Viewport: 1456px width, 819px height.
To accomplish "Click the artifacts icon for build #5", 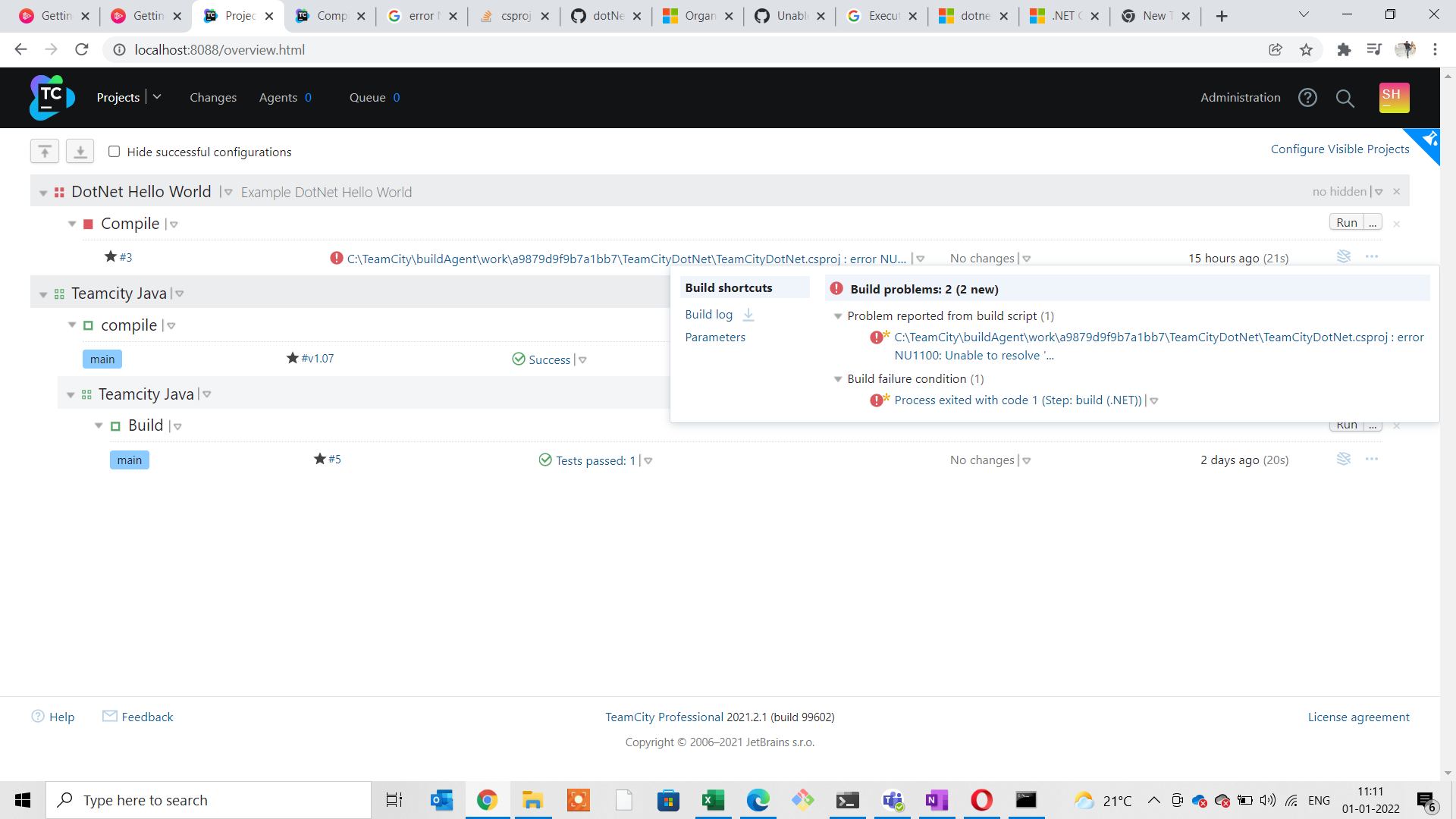I will tap(1343, 459).
